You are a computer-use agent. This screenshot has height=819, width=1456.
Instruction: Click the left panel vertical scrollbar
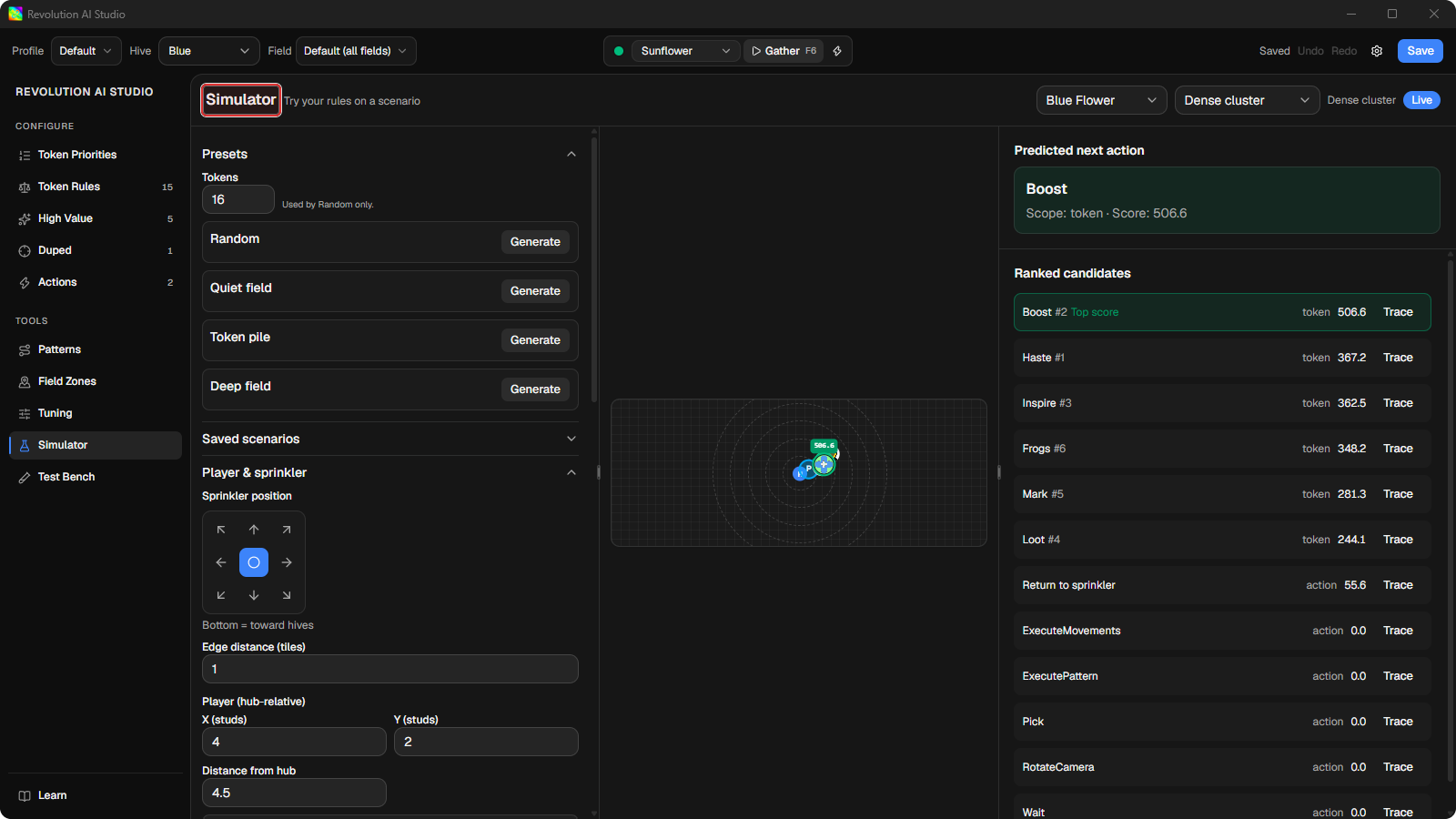click(x=594, y=268)
